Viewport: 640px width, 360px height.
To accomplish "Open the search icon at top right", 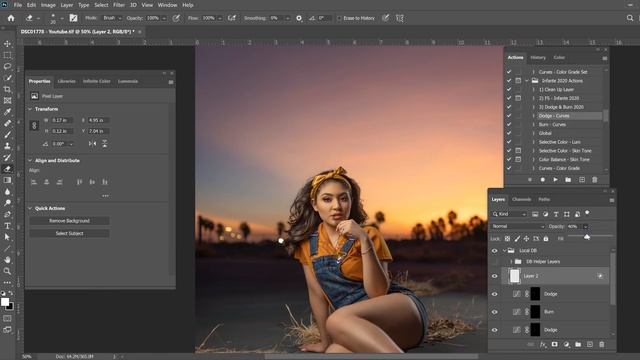I will click(x=630, y=18).
